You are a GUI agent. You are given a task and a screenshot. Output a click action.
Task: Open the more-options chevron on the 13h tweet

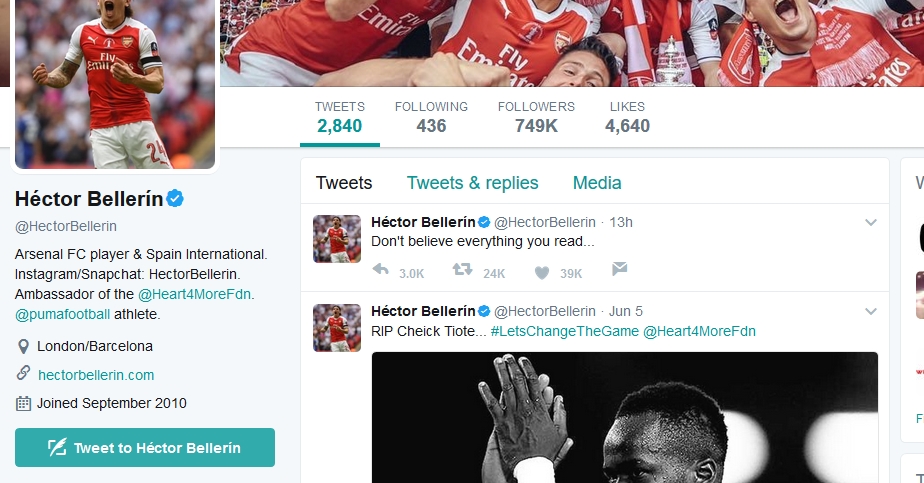tap(870, 222)
